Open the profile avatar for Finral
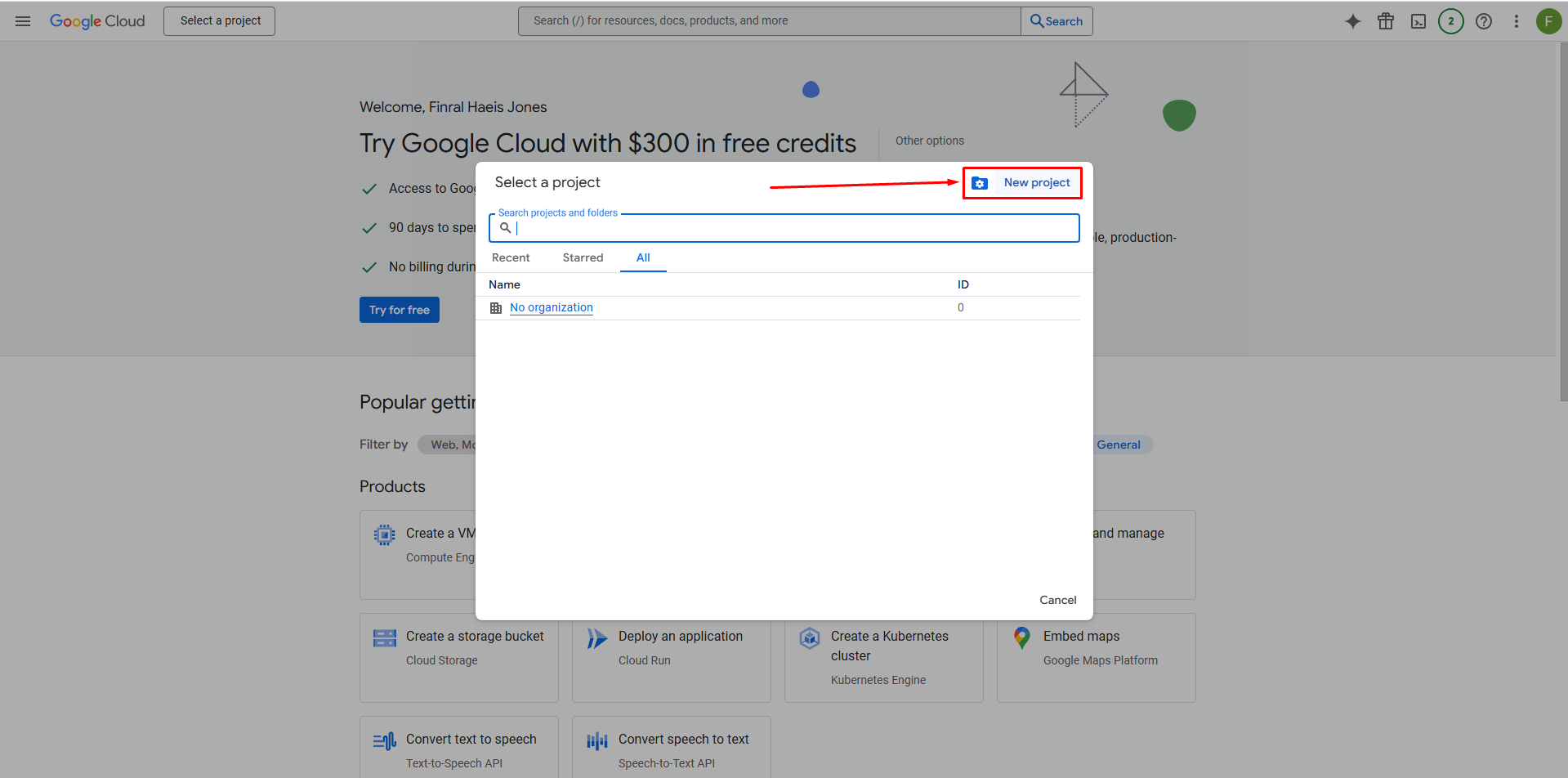1568x778 pixels. click(x=1549, y=21)
